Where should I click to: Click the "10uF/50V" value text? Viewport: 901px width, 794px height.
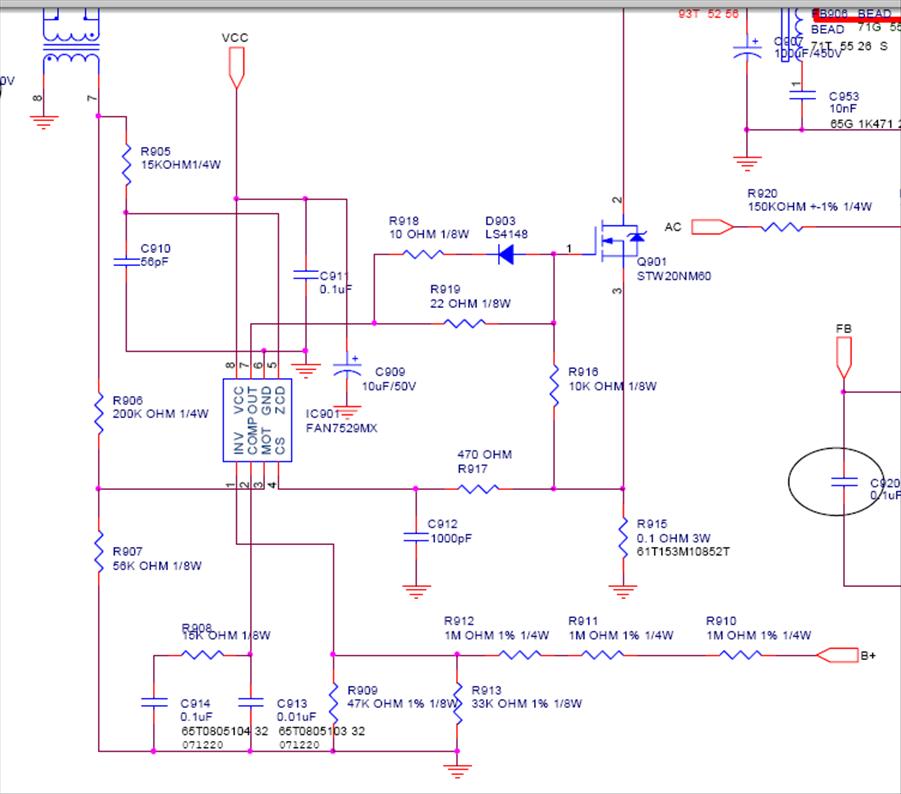pos(389,387)
